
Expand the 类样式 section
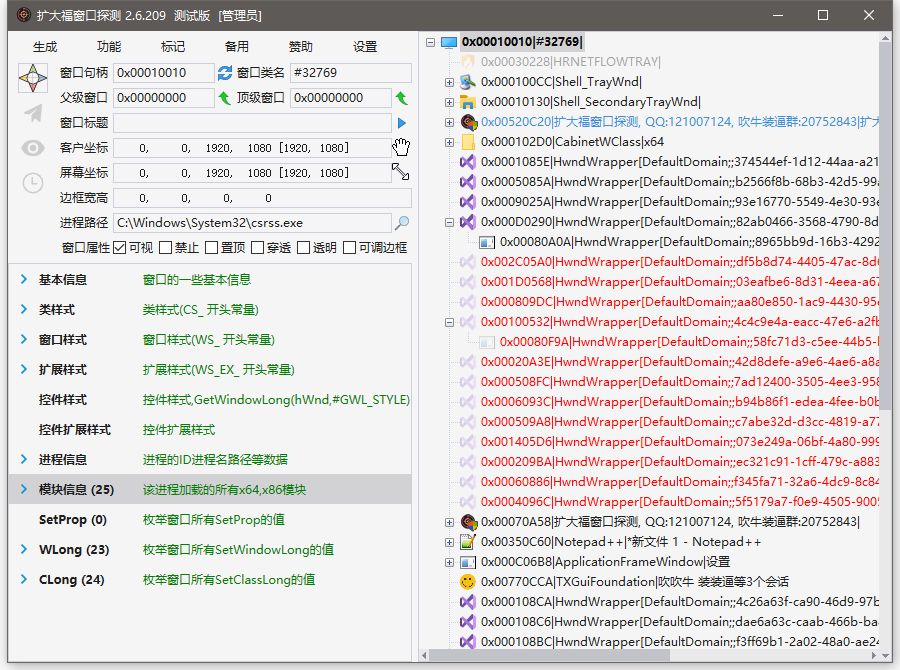point(24,309)
